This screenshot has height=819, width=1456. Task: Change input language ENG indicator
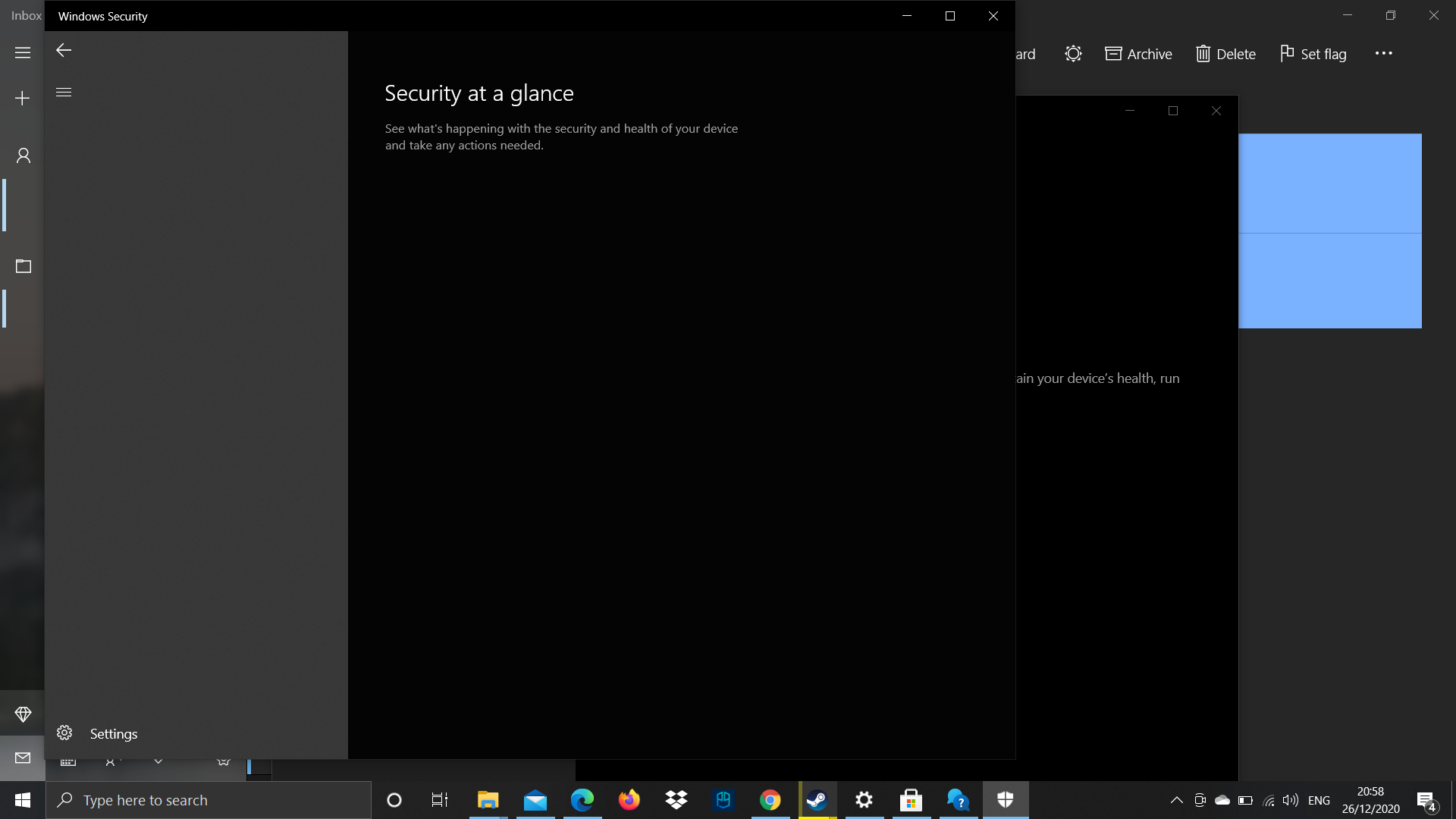point(1319,800)
